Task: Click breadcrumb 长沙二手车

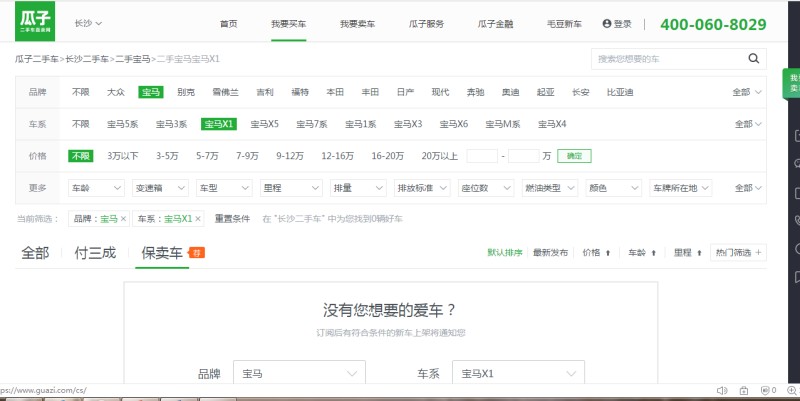Action: [87, 59]
